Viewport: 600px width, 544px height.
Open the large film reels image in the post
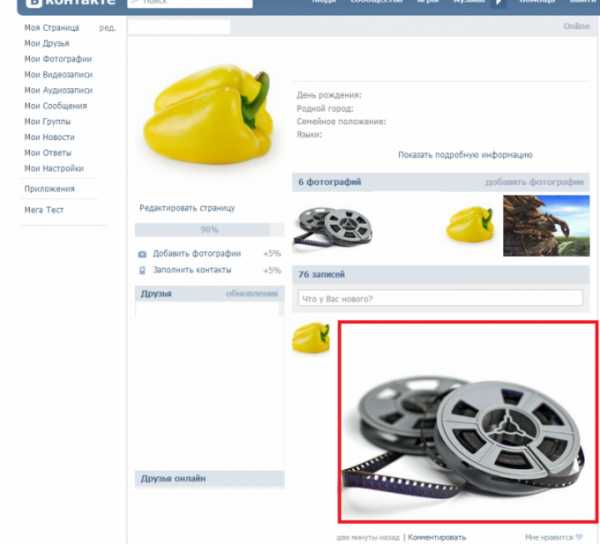point(468,422)
